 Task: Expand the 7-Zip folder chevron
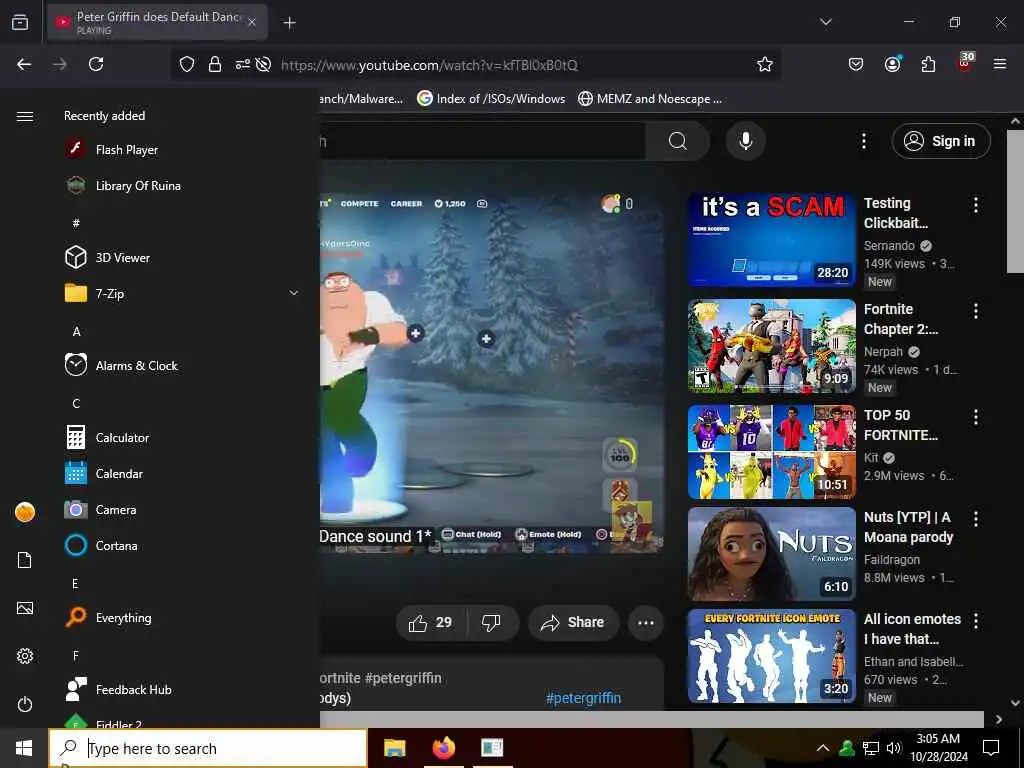click(x=294, y=293)
